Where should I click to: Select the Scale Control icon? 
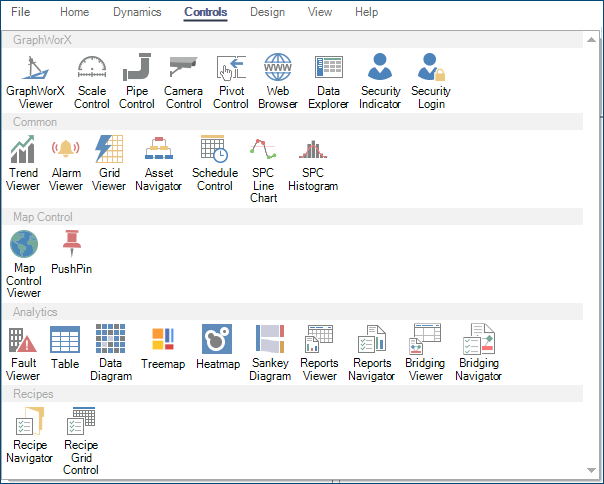pos(92,80)
